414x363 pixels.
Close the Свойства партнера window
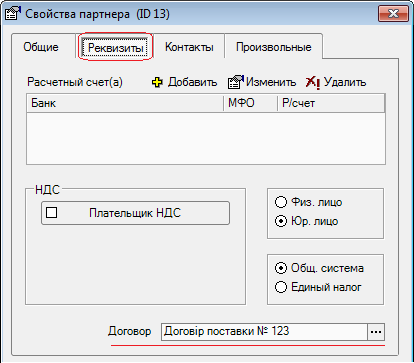393,14
